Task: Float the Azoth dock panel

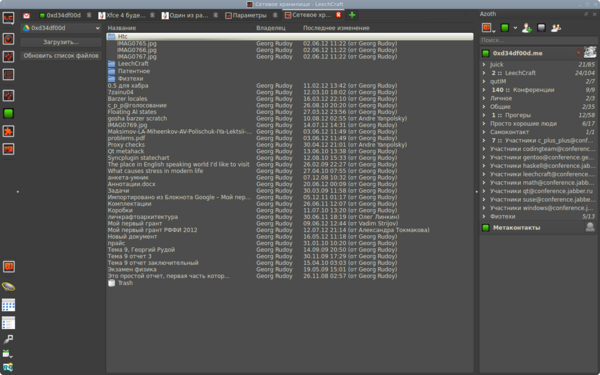Action: (586, 14)
